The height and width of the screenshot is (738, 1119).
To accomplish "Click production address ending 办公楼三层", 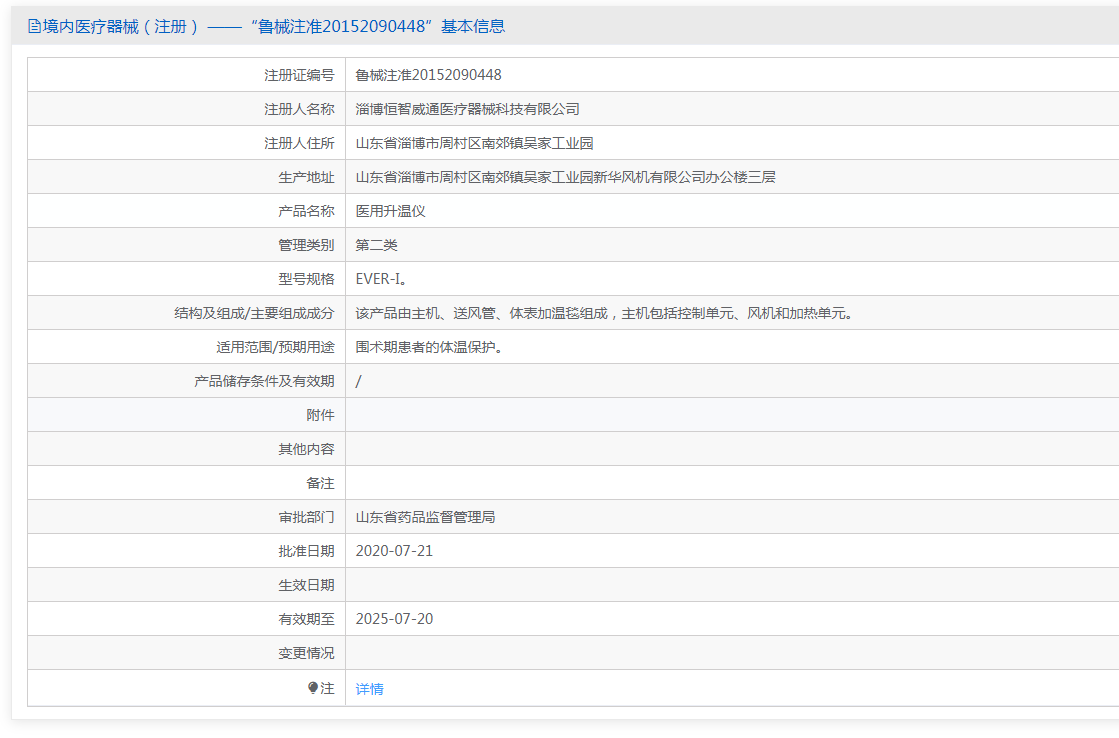I will tap(565, 177).
